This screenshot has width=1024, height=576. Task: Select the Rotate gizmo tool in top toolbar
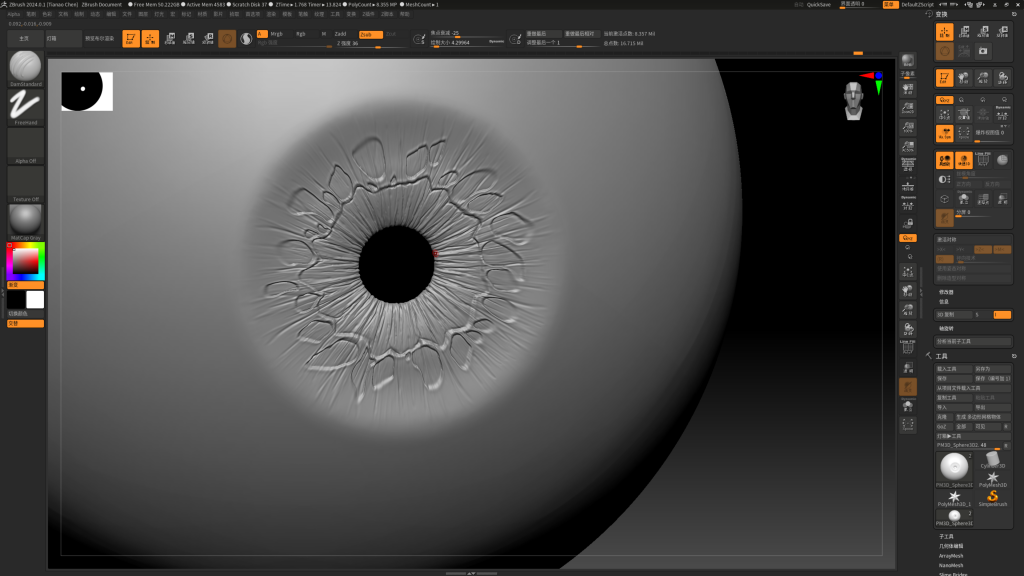[x=208, y=39]
